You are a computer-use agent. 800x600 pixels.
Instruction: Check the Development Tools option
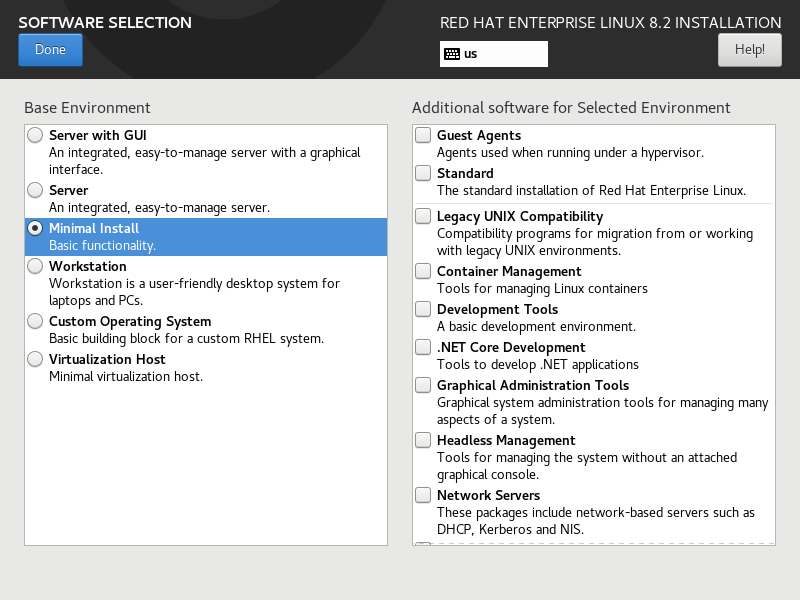click(424, 309)
